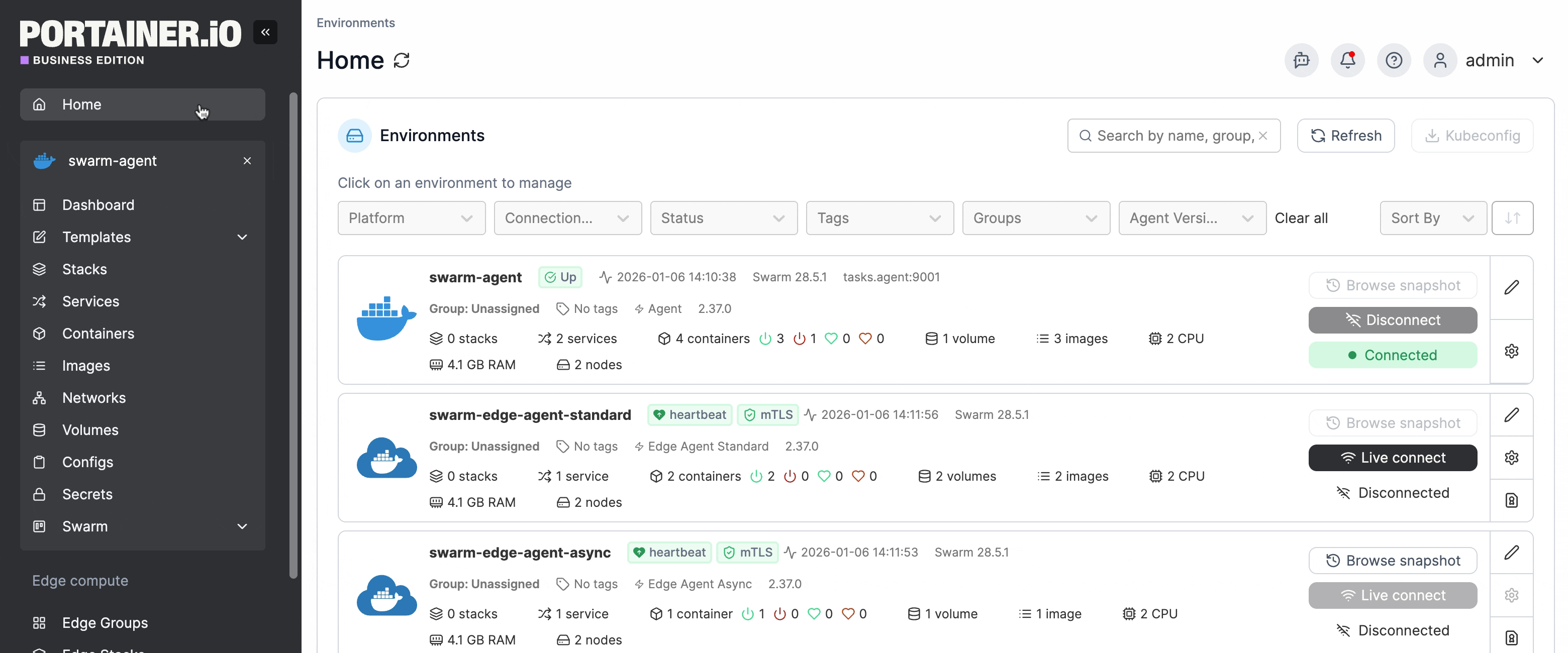Screen dimensions: 1568x653
Task: Open settings gear for swarm-edge-agent-standard
Action: (x=1511, y=458)
